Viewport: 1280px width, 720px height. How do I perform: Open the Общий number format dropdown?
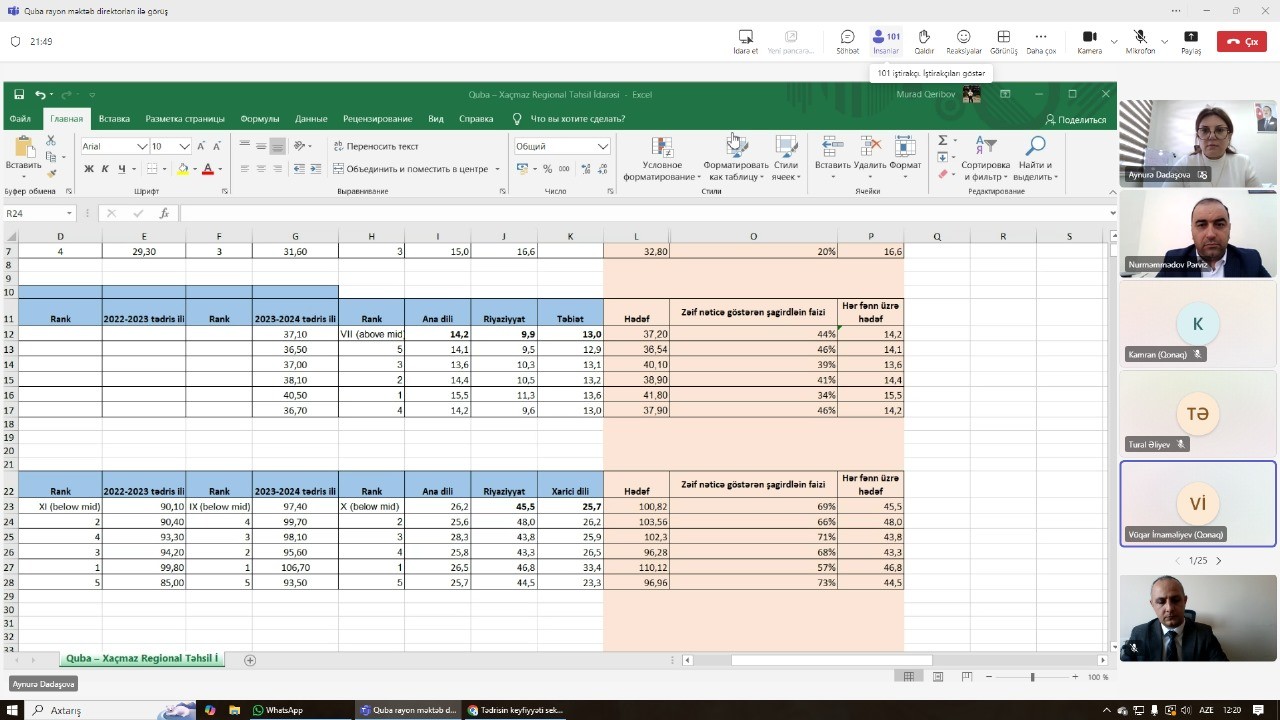pyautogui.click(x=602, y=146)
